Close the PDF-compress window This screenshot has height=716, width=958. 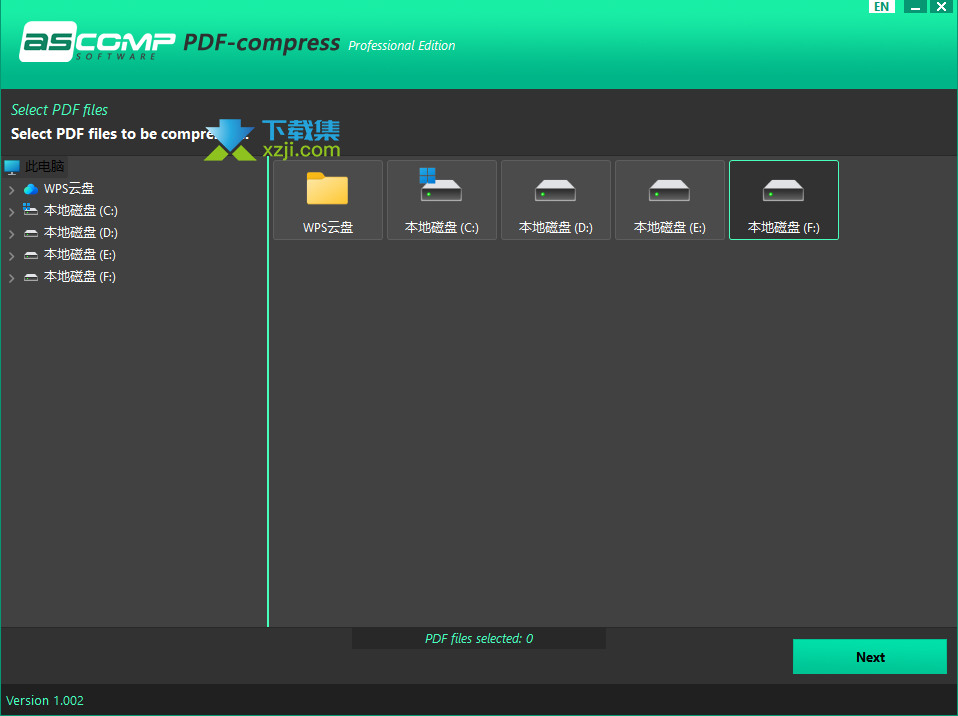[x=942, y=7]
